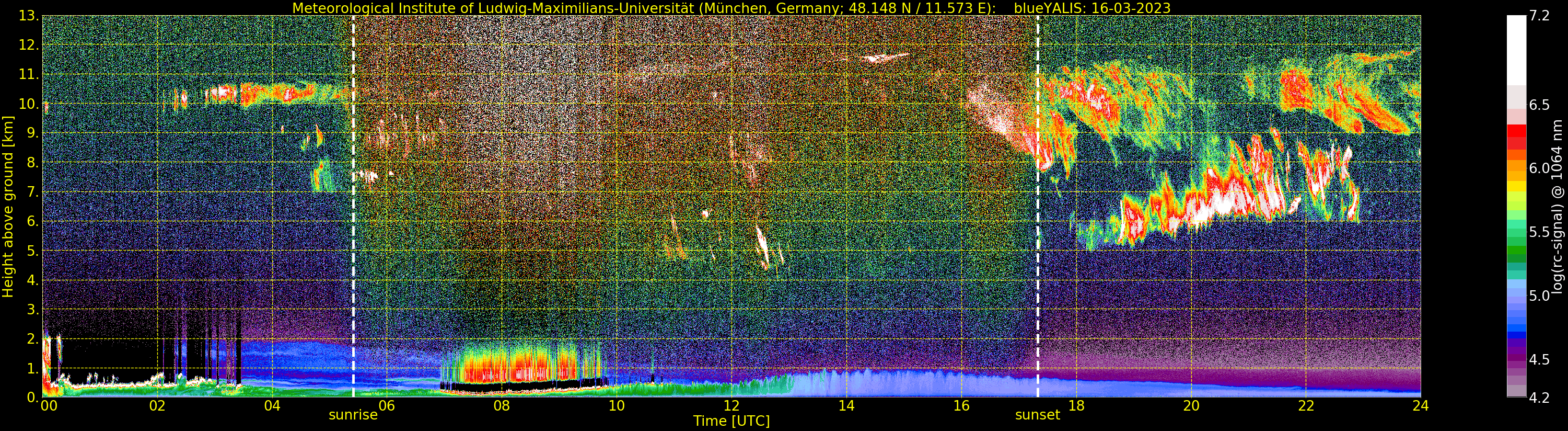
Task: Click the '18' time axis tick label
Action: pos(1076,406)
